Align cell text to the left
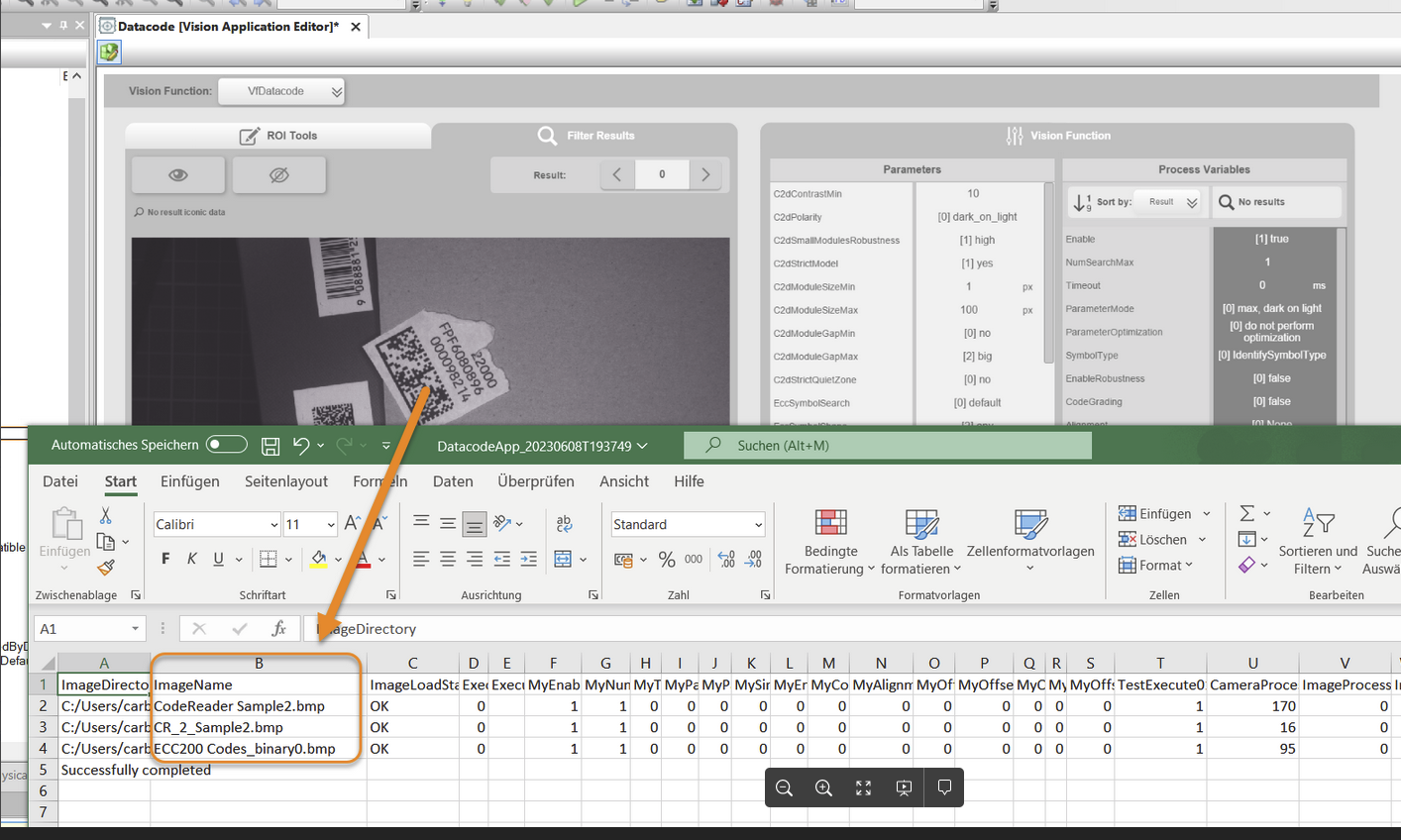 pos(421,560)
